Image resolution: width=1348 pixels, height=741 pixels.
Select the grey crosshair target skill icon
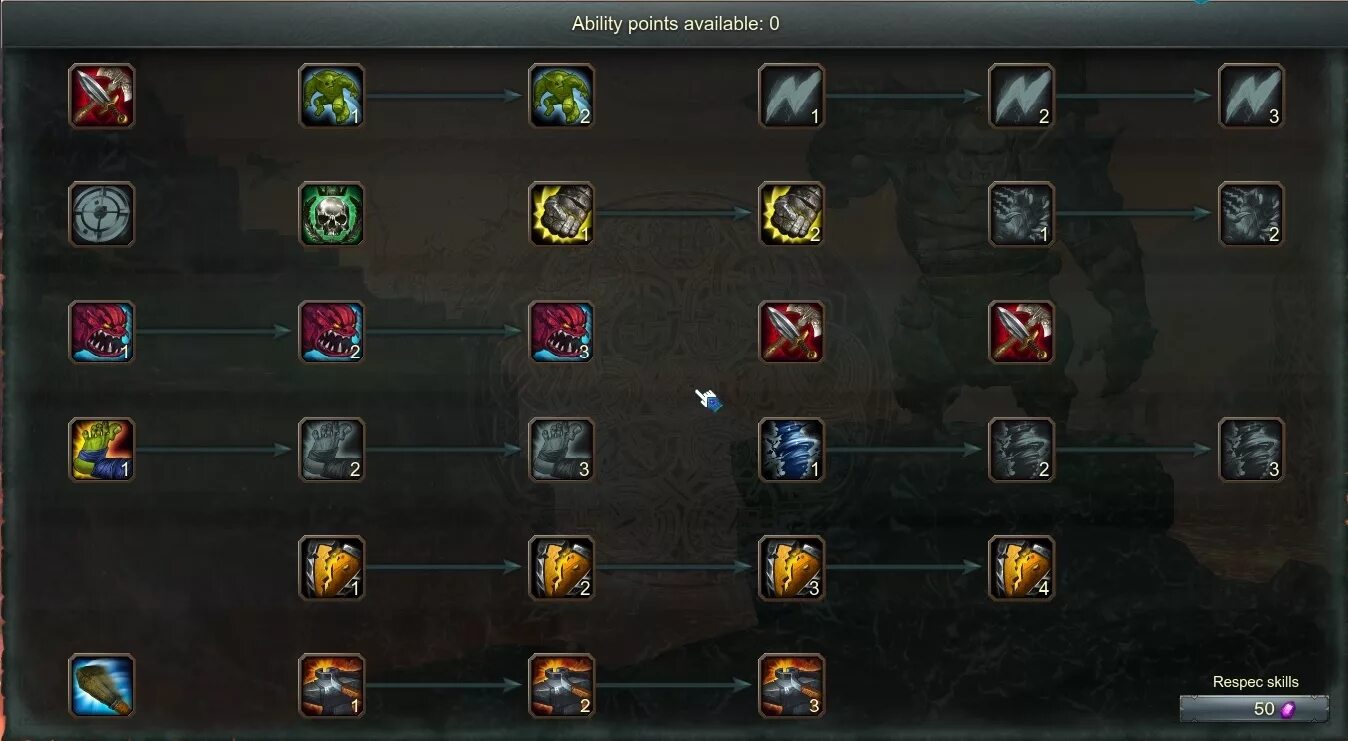tap(101, 214)
